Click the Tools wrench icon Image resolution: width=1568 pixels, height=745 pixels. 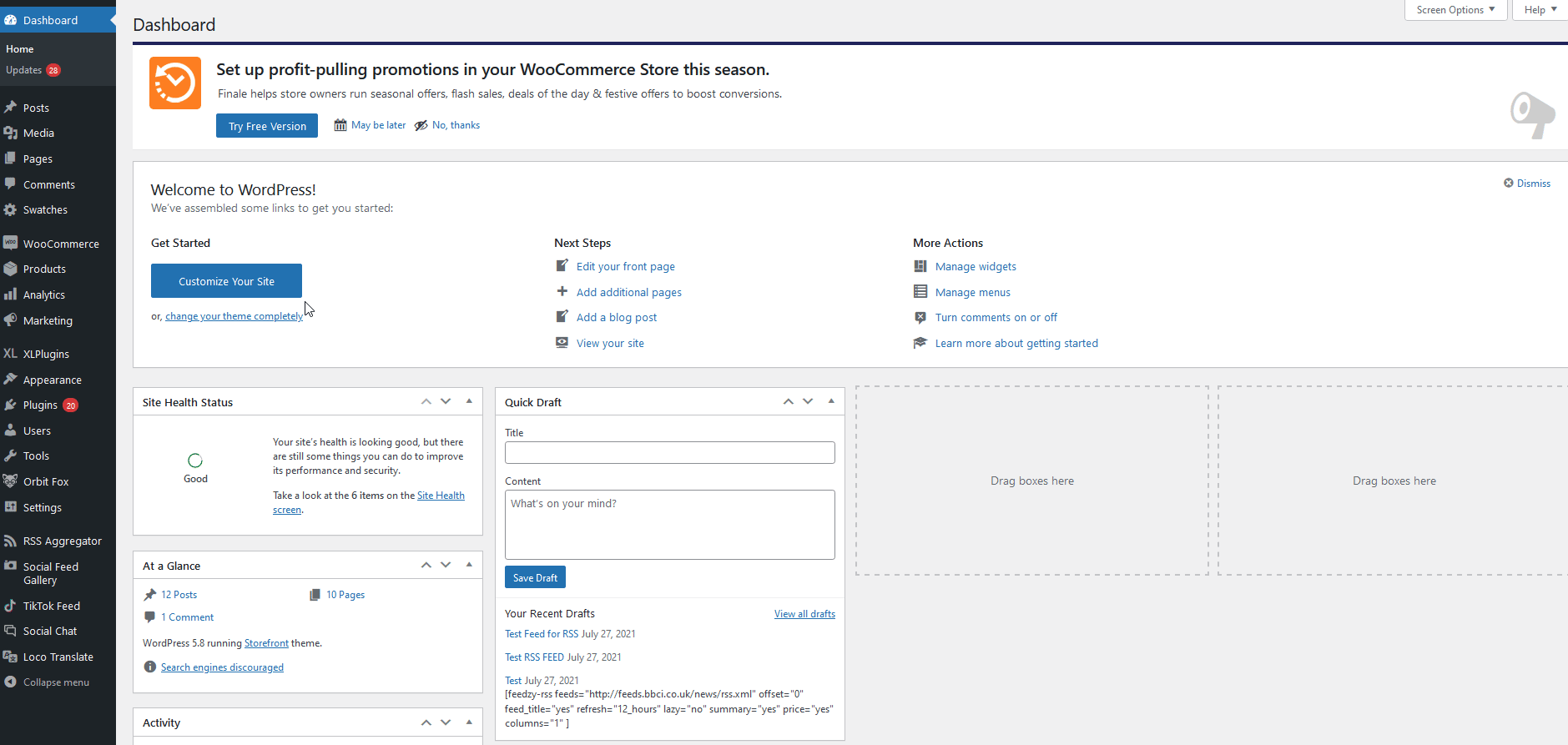tap(10, 456)
